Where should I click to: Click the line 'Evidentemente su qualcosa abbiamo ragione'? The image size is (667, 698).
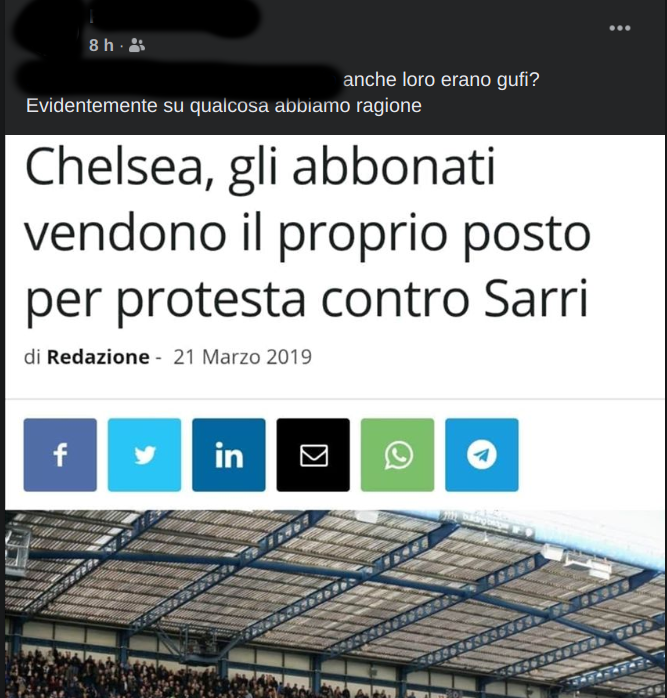(224, 106)
